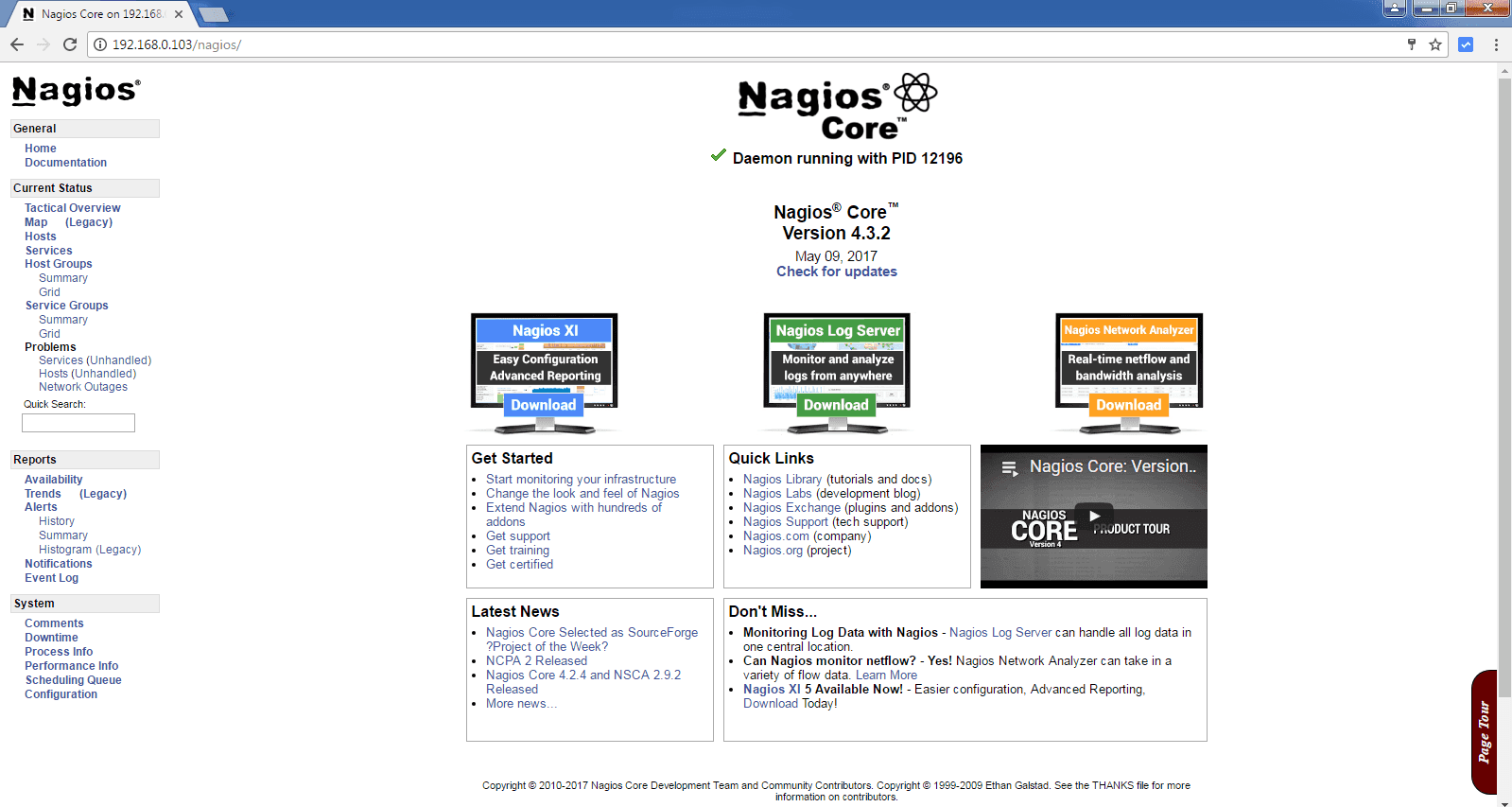Click Change the look and feel of Nagios

point(582,494)
